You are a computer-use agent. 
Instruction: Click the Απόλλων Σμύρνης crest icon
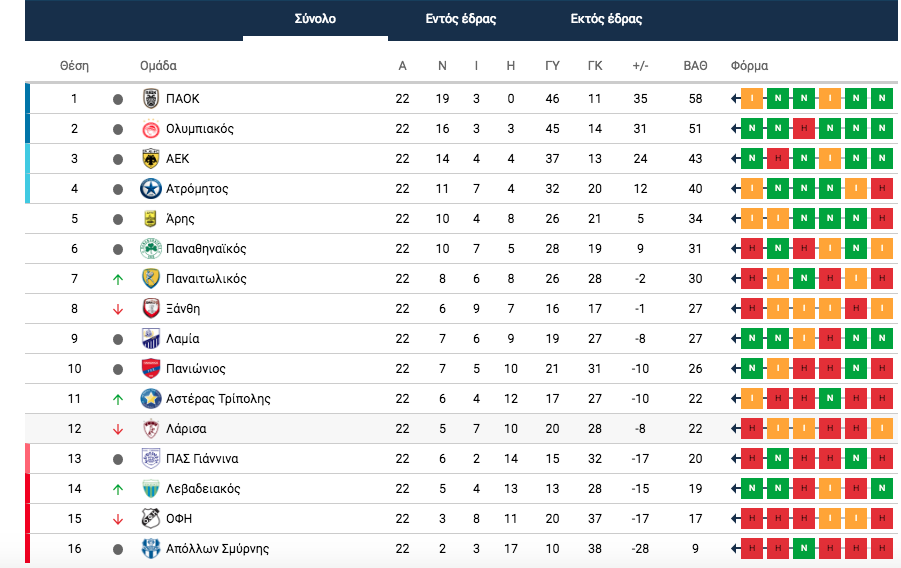tap(151, 548)
